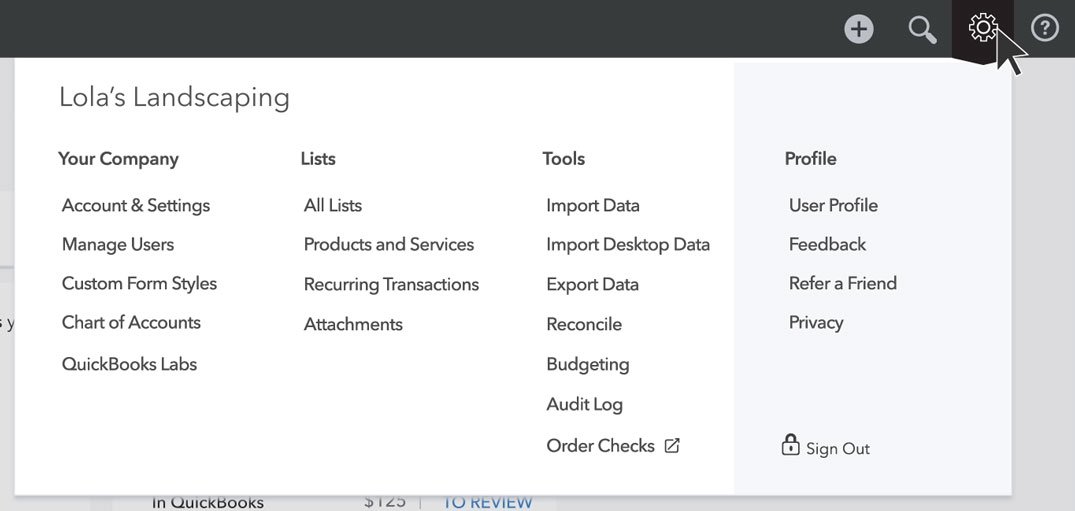Click the lock icon beside Sign Out
The image size is (1075, 511).
(790, 444)
